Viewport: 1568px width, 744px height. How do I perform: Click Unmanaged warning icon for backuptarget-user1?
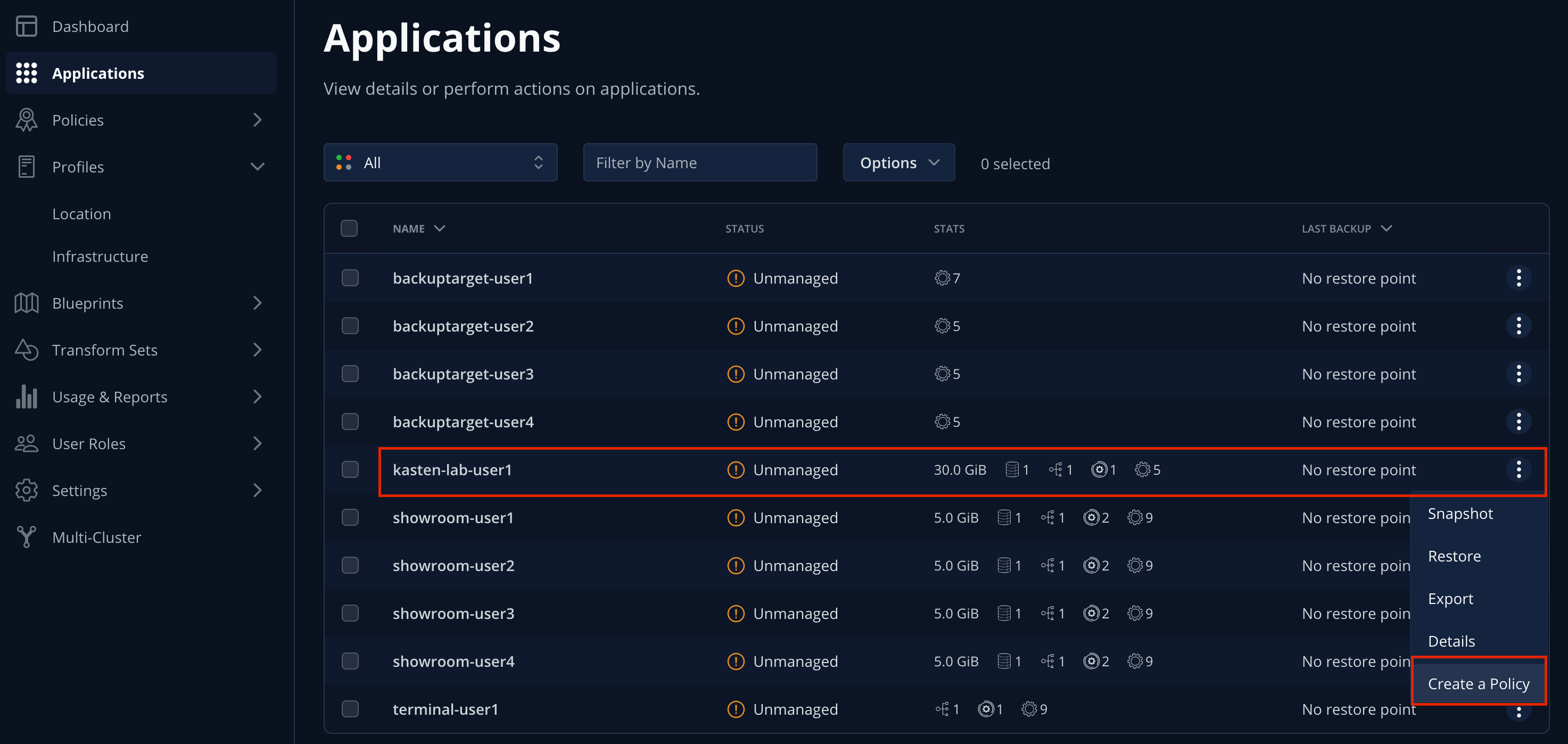pos(736,278)
